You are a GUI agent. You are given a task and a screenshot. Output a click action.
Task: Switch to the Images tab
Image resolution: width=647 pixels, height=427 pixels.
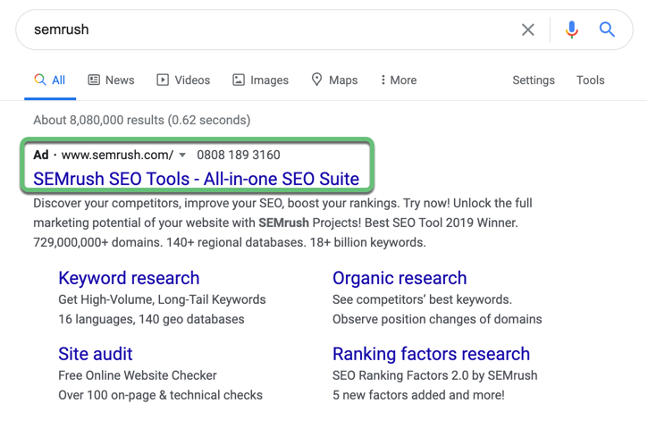point(260,80)
